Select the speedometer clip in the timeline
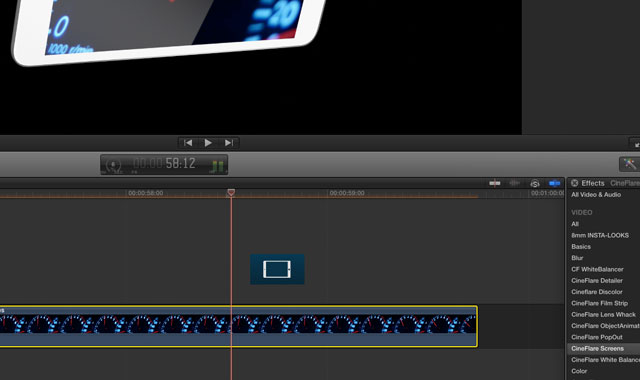The height and width of the screenshot is (380, 640). coord(238,327)
